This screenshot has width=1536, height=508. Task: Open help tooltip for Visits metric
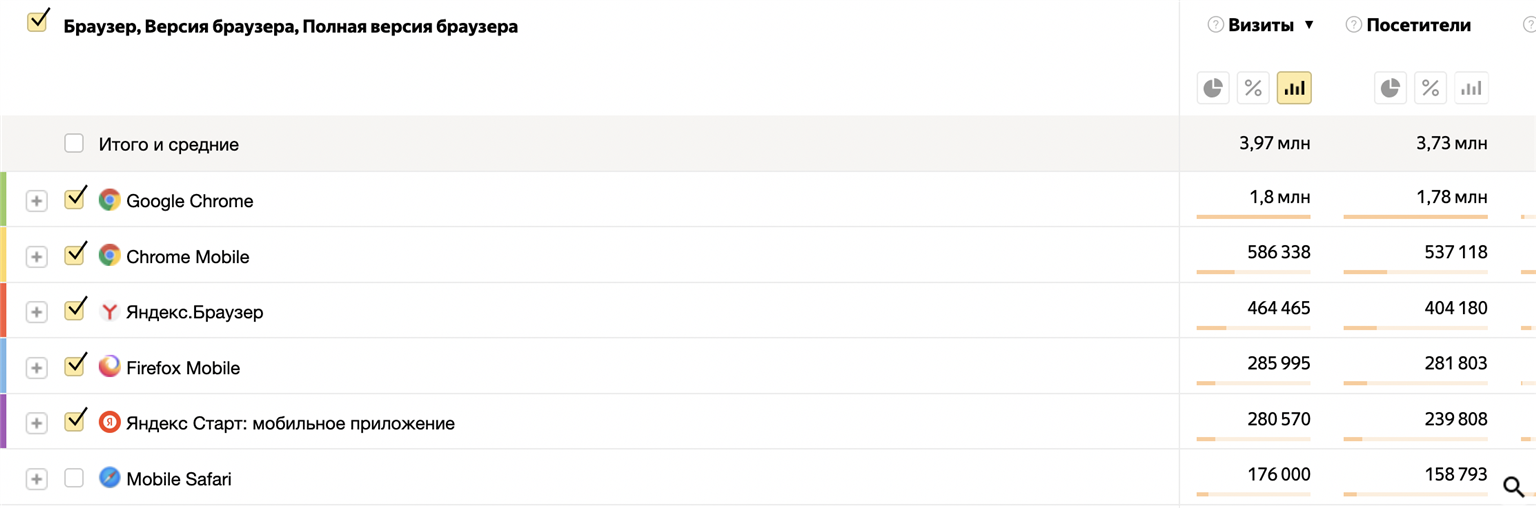[x=1216, y=25]
